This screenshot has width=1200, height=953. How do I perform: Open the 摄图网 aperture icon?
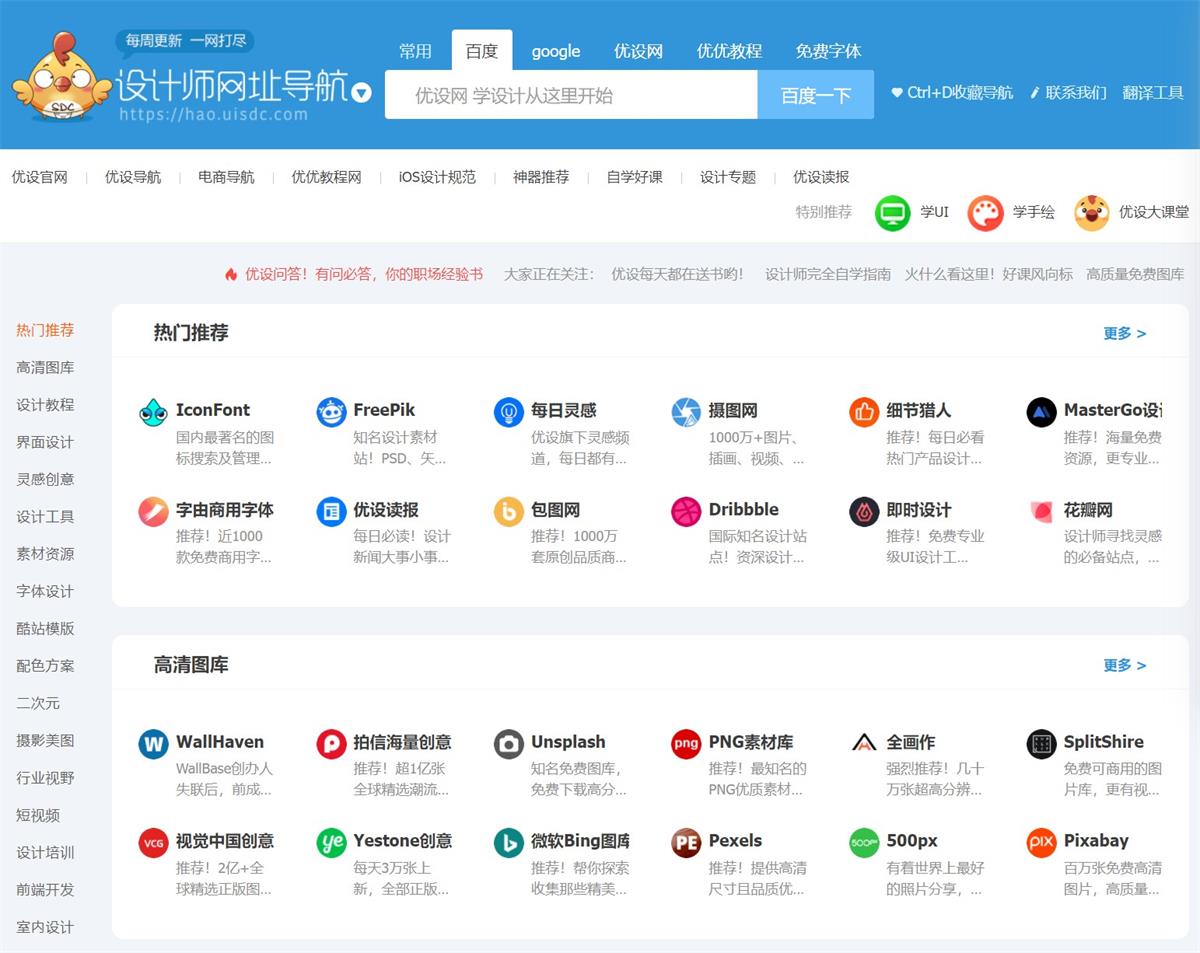click(686, 412)
